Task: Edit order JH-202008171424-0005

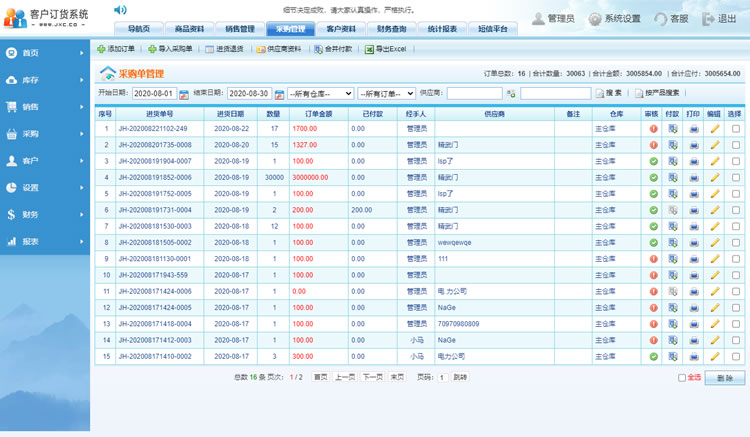Action: (x=715, y=307)
